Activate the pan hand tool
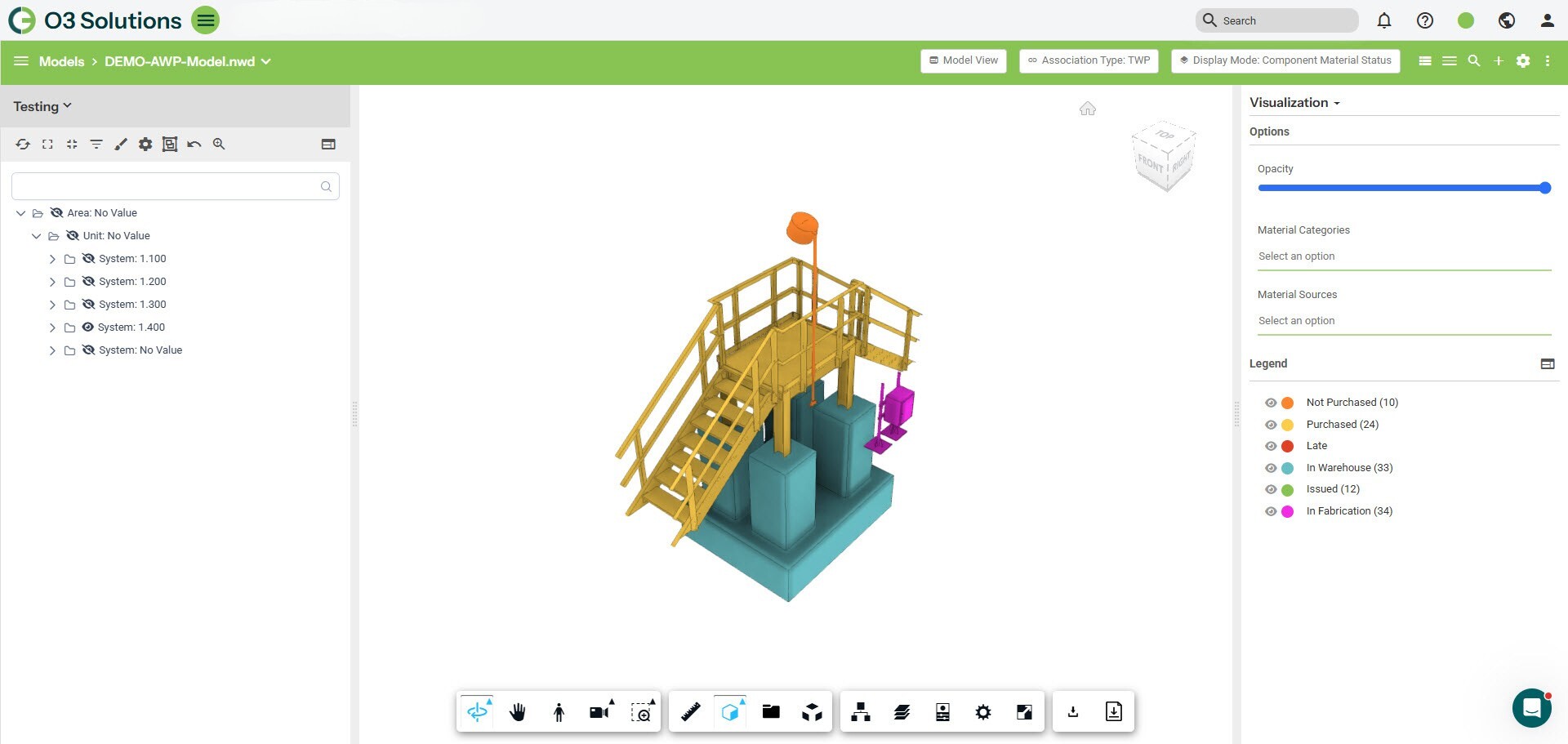Screen dimensions: 1568x744 click(518, 712)
